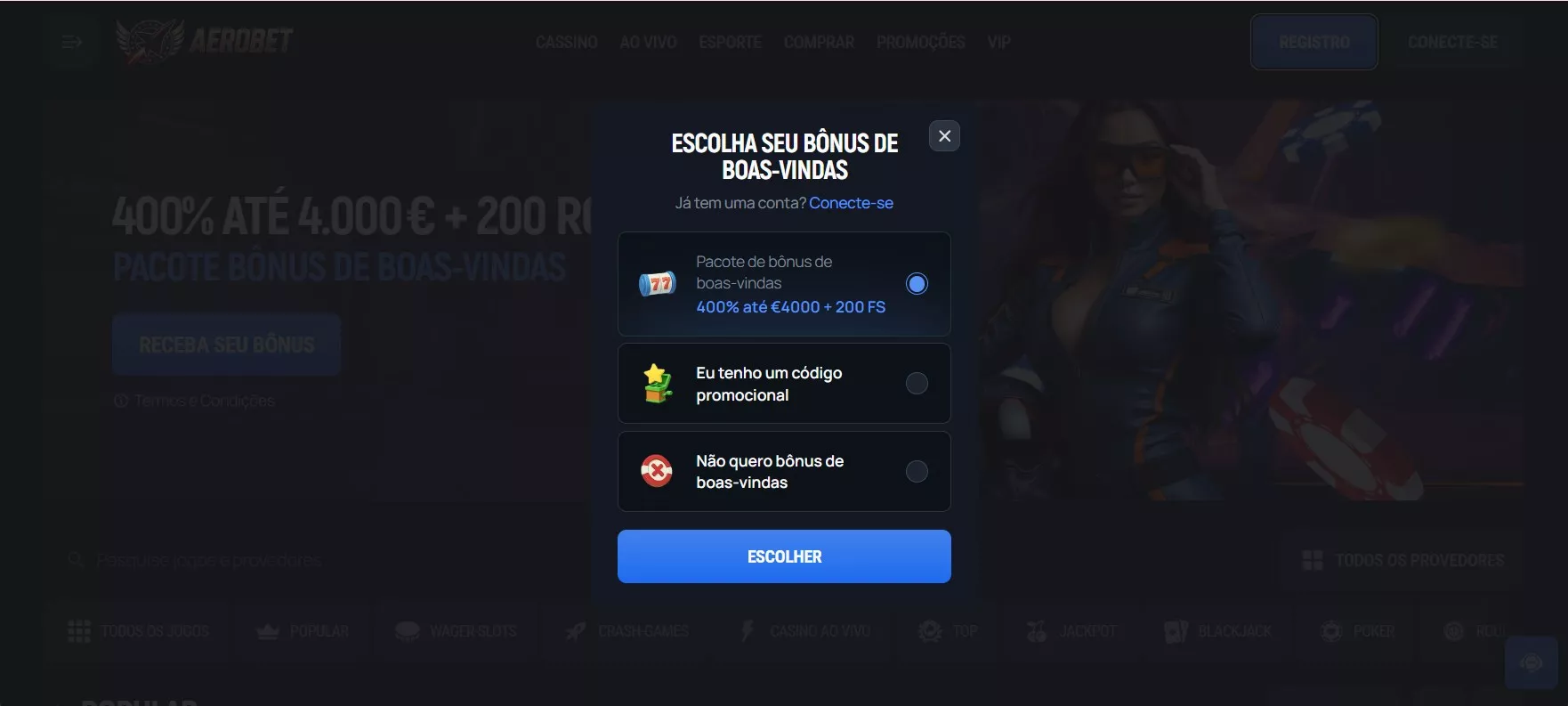1568x706 pixels.
Task: Close the welcome bonus dialog with X
Action: (944, 136)
